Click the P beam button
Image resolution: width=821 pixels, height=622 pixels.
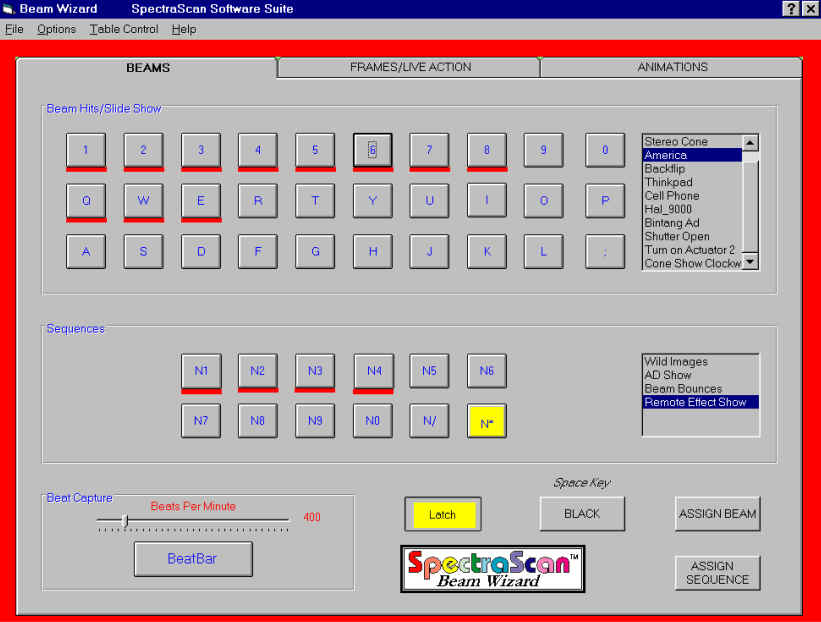tap(605, 201)
